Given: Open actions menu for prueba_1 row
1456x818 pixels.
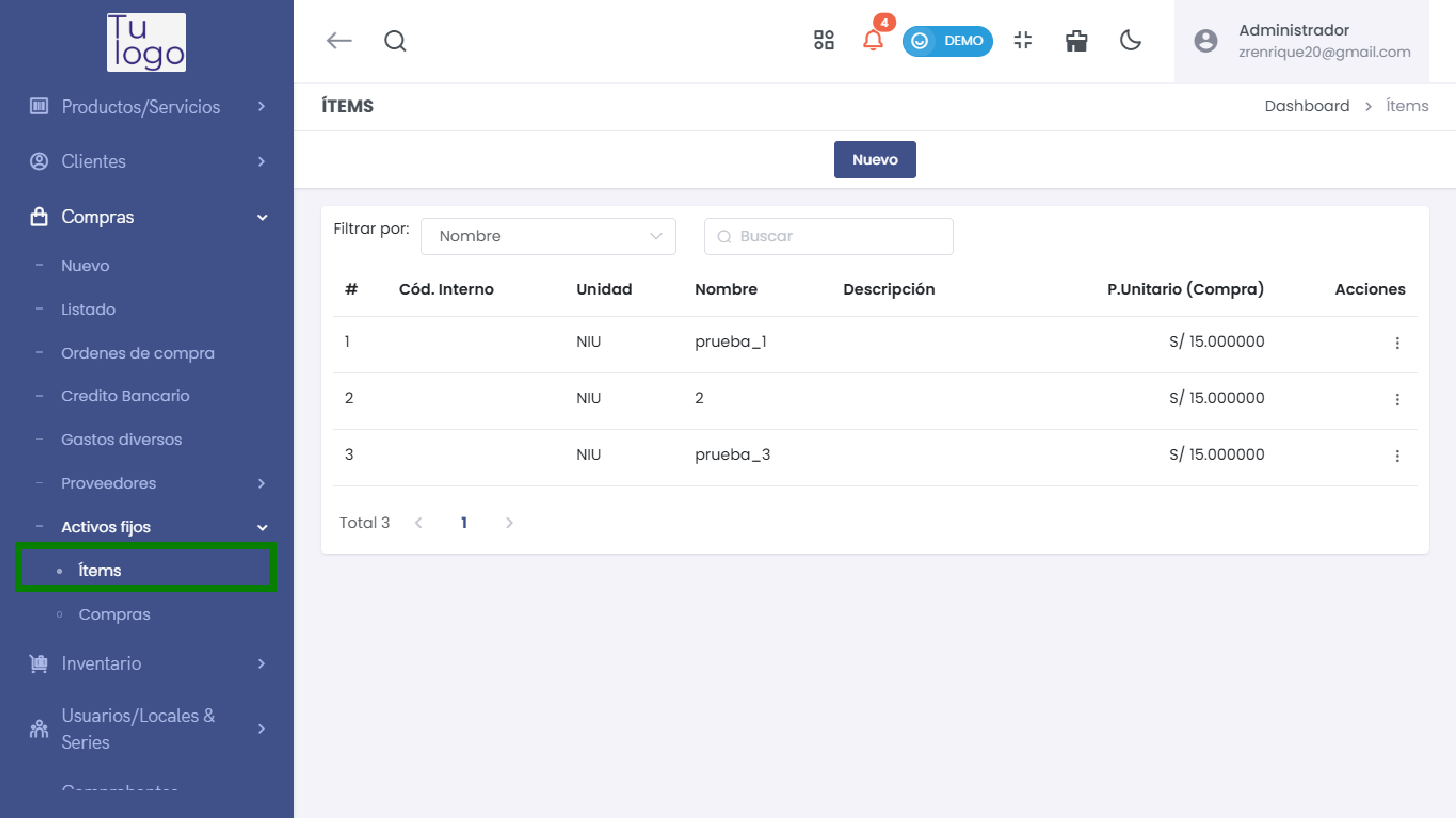Looking at the screenshot, I should click(1397, 342).
